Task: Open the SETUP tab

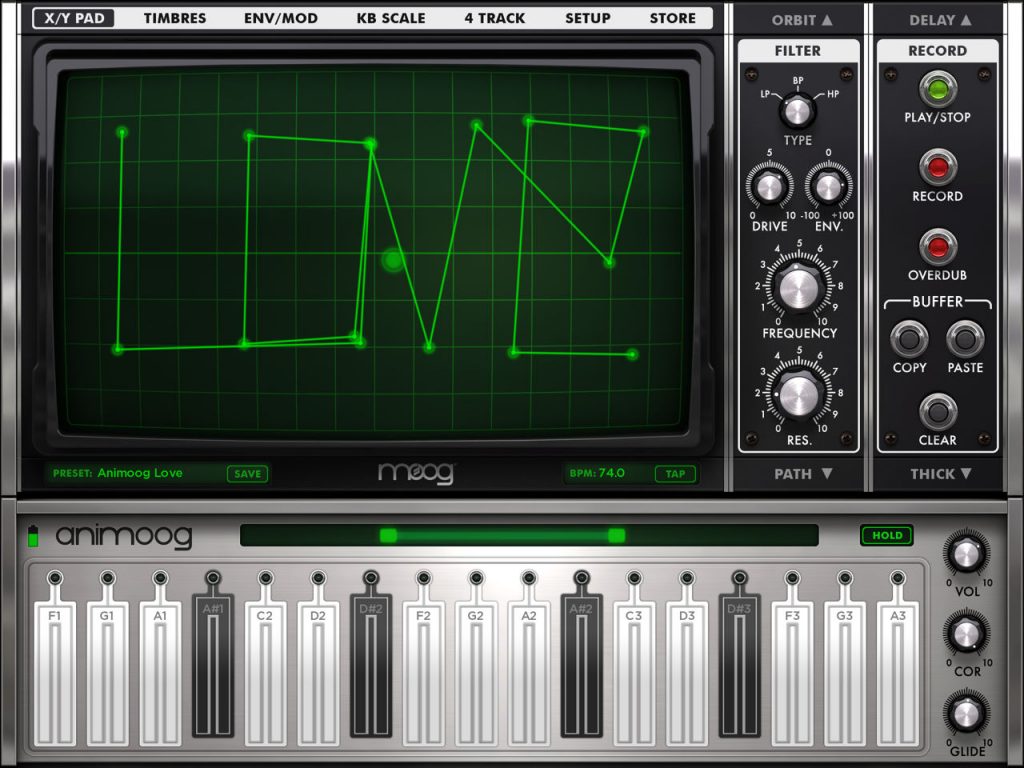Action: [x=588, y=18]
